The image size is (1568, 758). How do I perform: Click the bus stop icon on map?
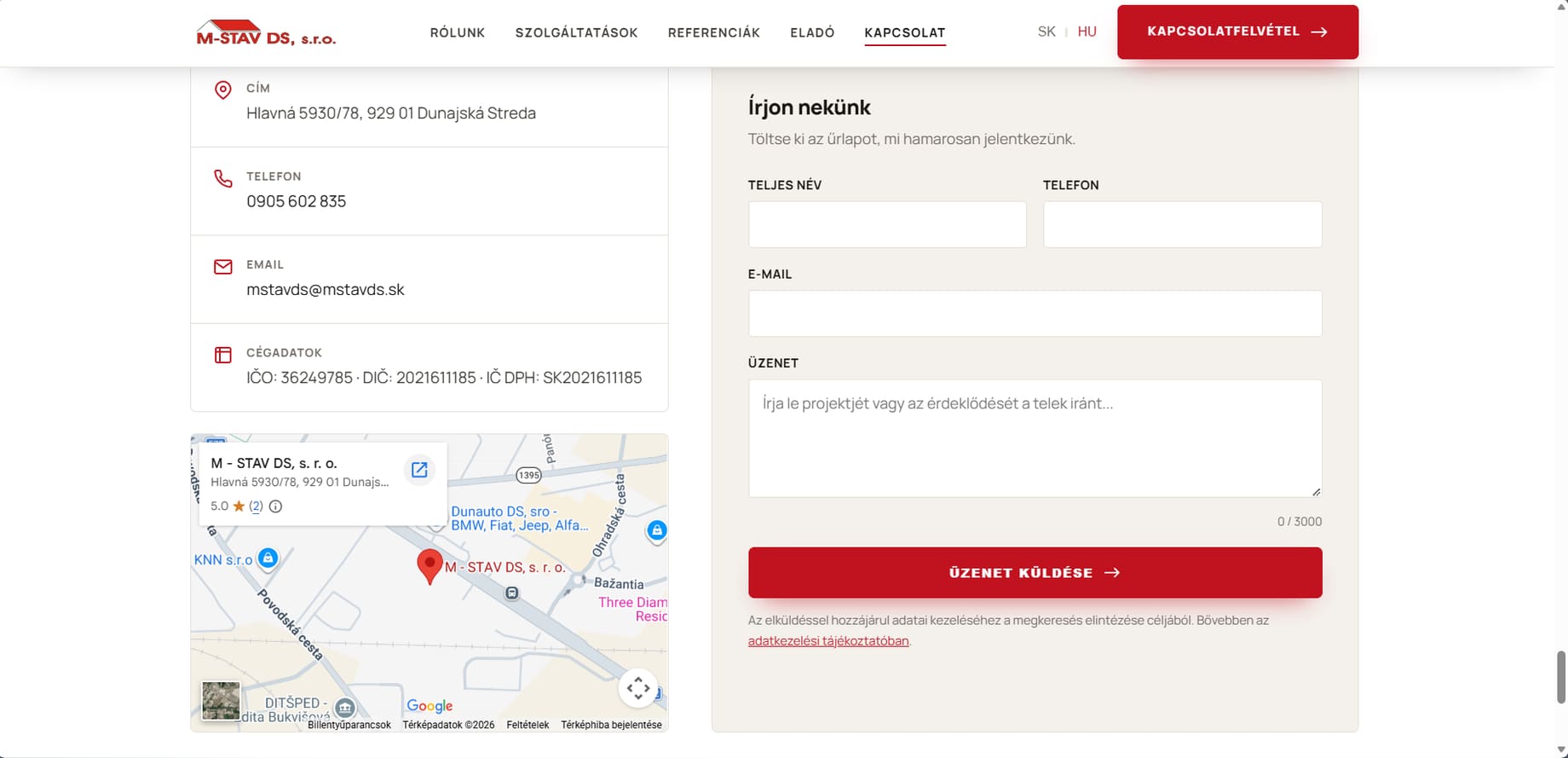coord(511,593)
